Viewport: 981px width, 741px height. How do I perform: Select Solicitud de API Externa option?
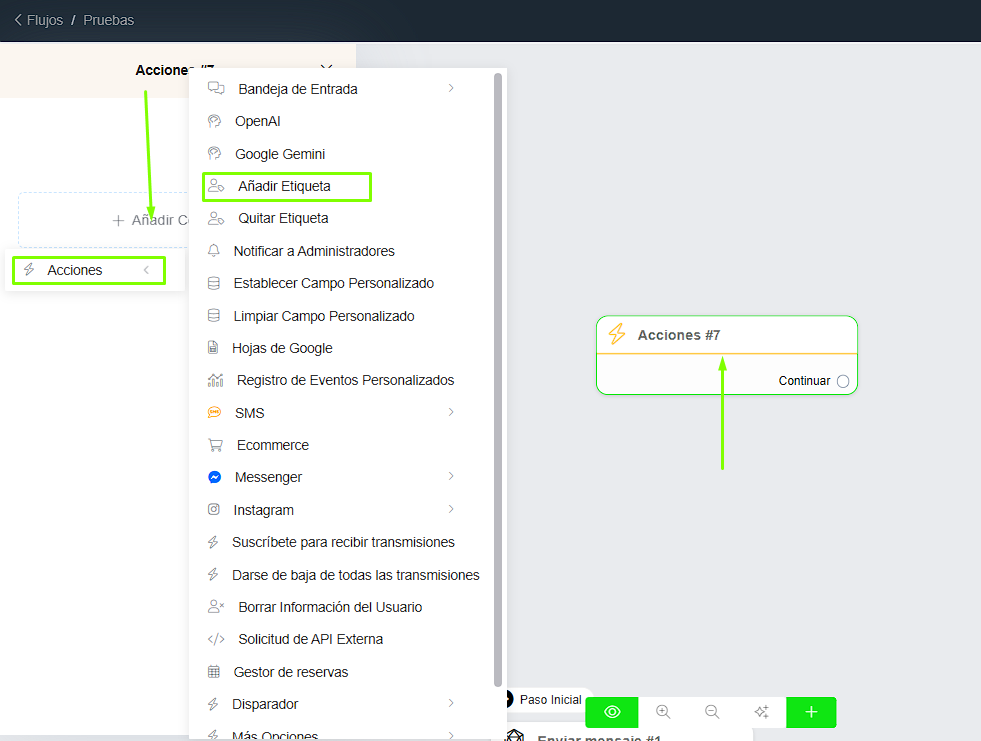pyautogui.click(x=310, y=639)
